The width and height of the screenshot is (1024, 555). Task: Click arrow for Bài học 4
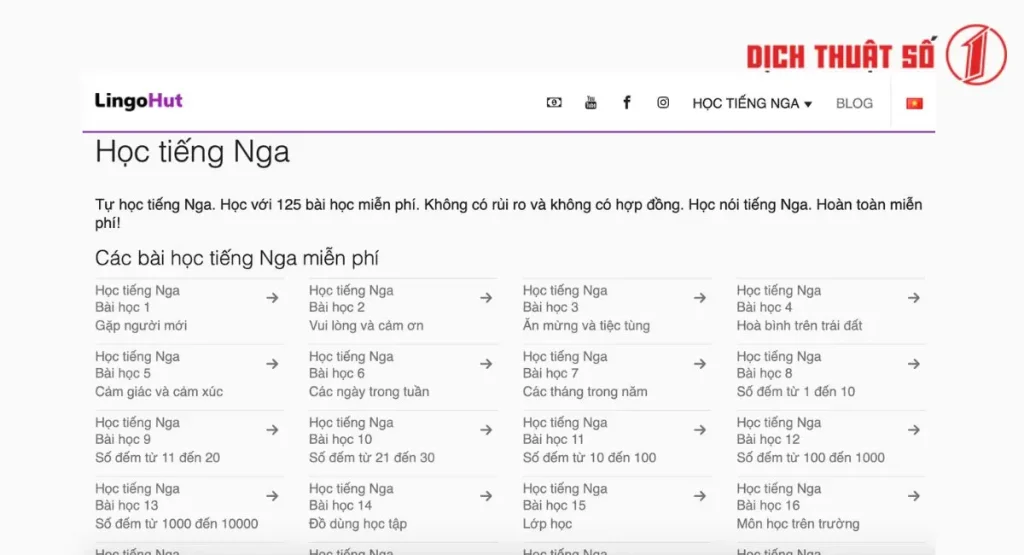[914, 298]
